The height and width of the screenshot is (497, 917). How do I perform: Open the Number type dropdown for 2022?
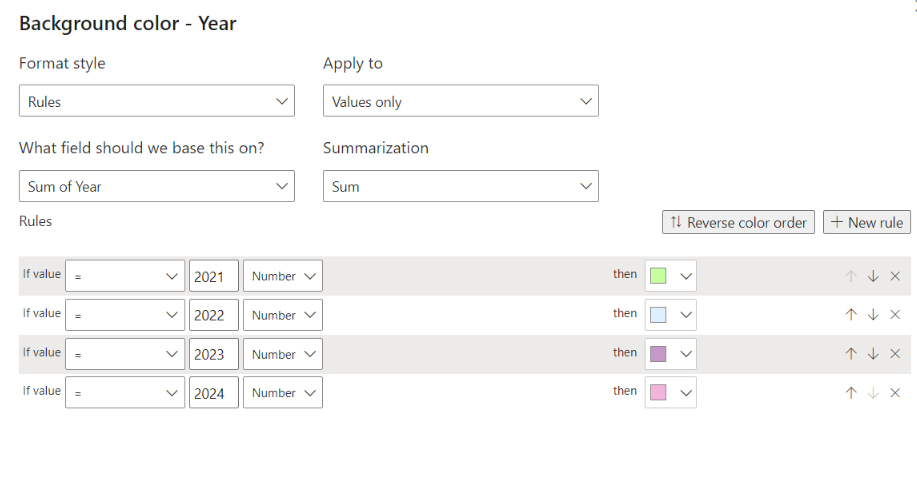point(283,315)
